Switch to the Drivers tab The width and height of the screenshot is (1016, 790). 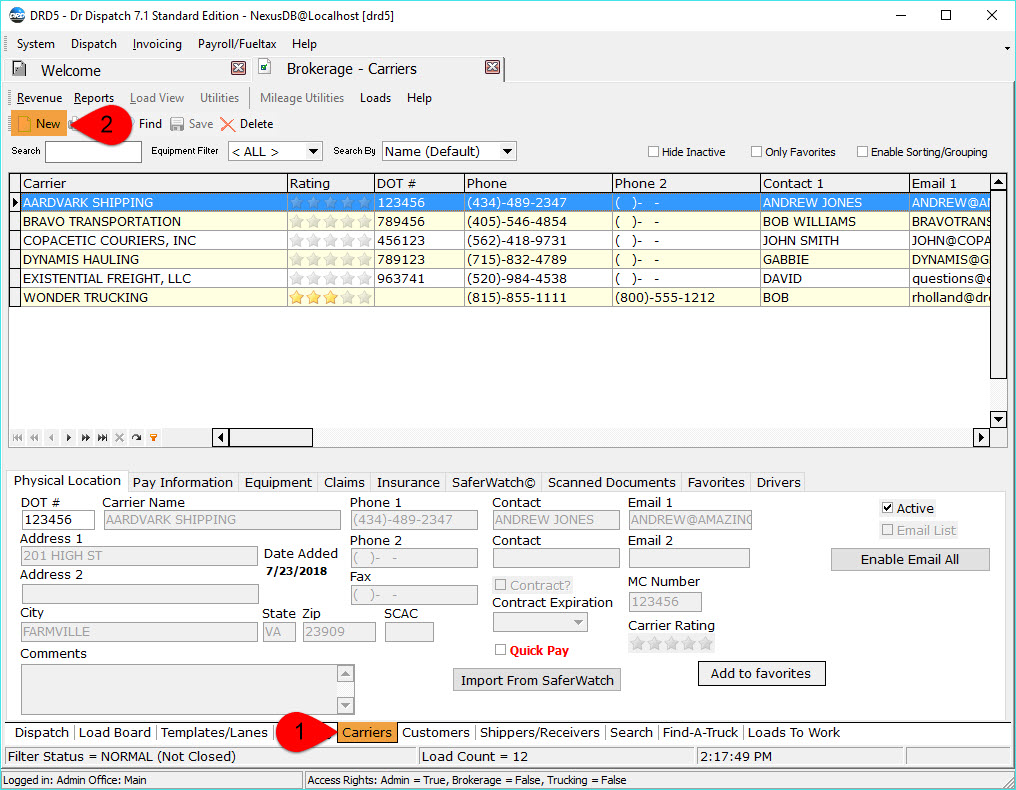coord(778,482)
